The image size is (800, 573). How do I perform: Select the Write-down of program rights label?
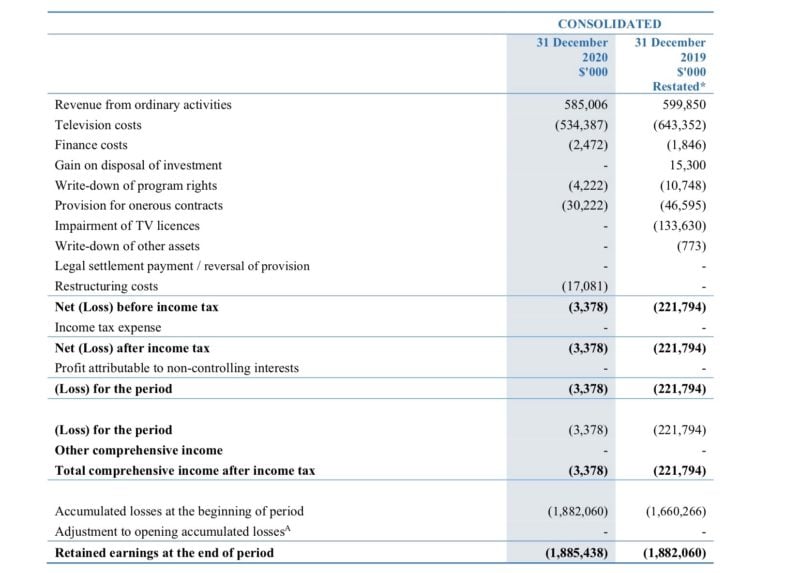point(136,185)
